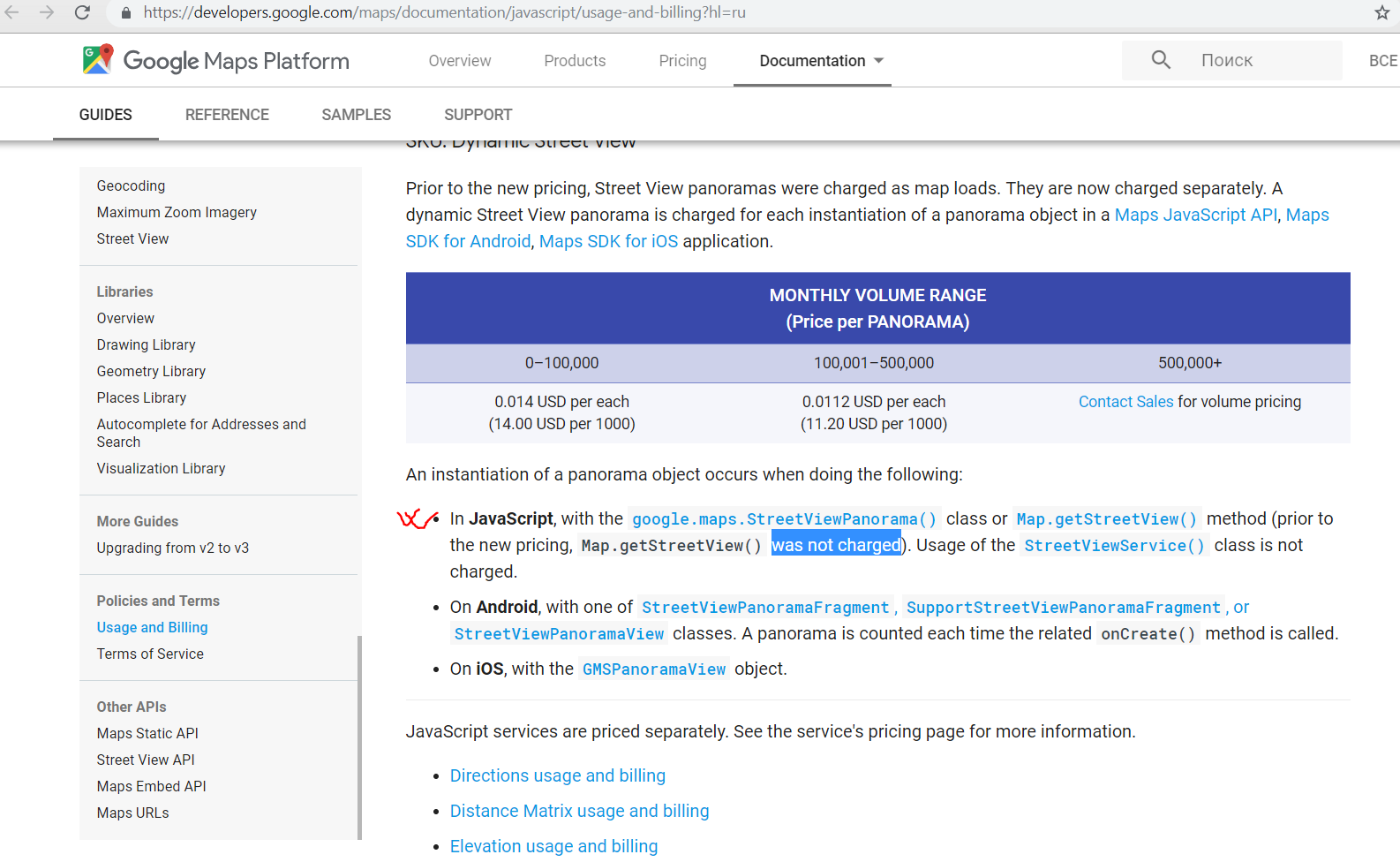Screen dimensions: 1400x862
Task: Click the Google Maps Platform logo icon
Action: [98, 59]
